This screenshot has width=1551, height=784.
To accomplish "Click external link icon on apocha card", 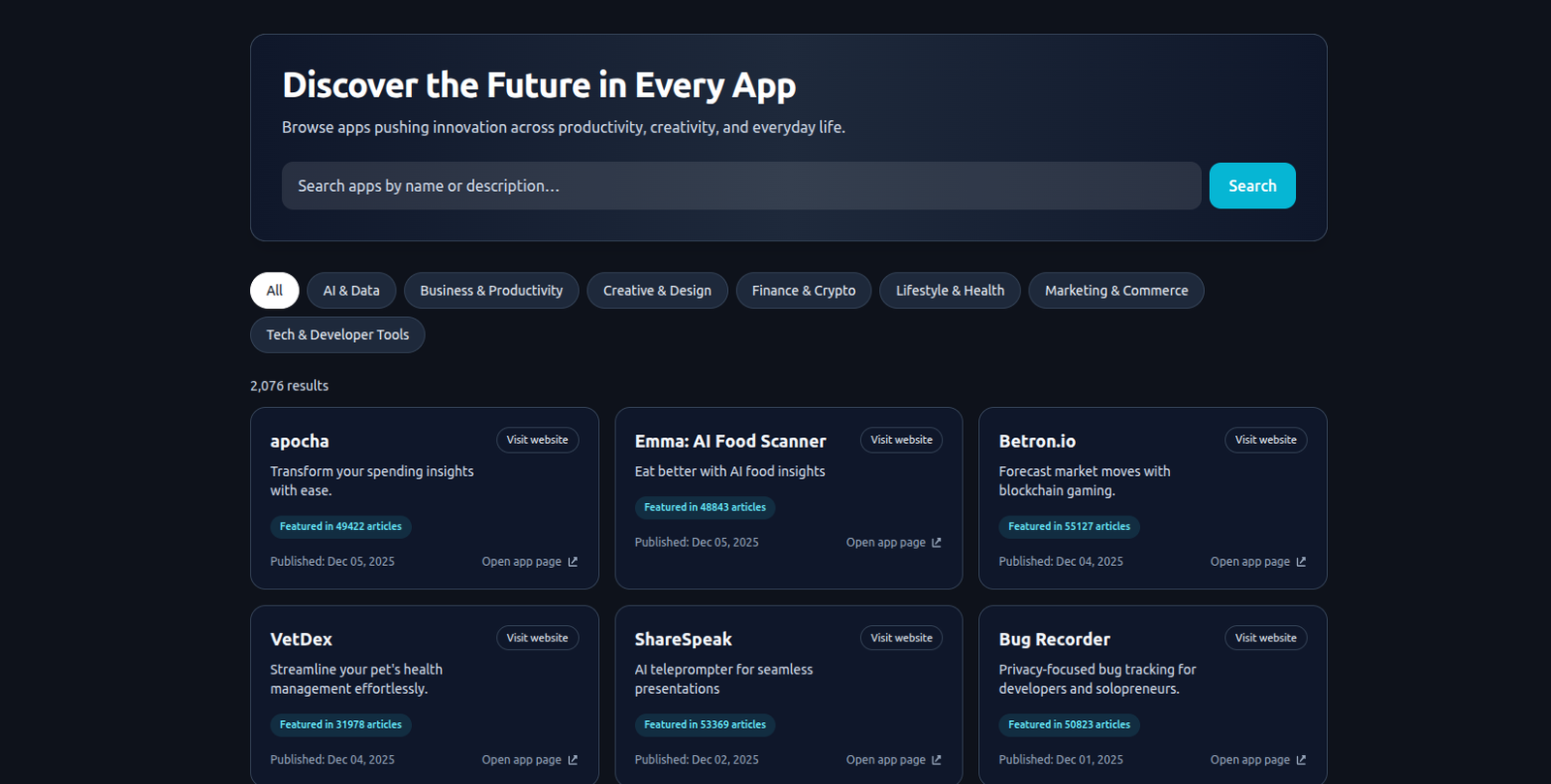I will coord(573,562).
